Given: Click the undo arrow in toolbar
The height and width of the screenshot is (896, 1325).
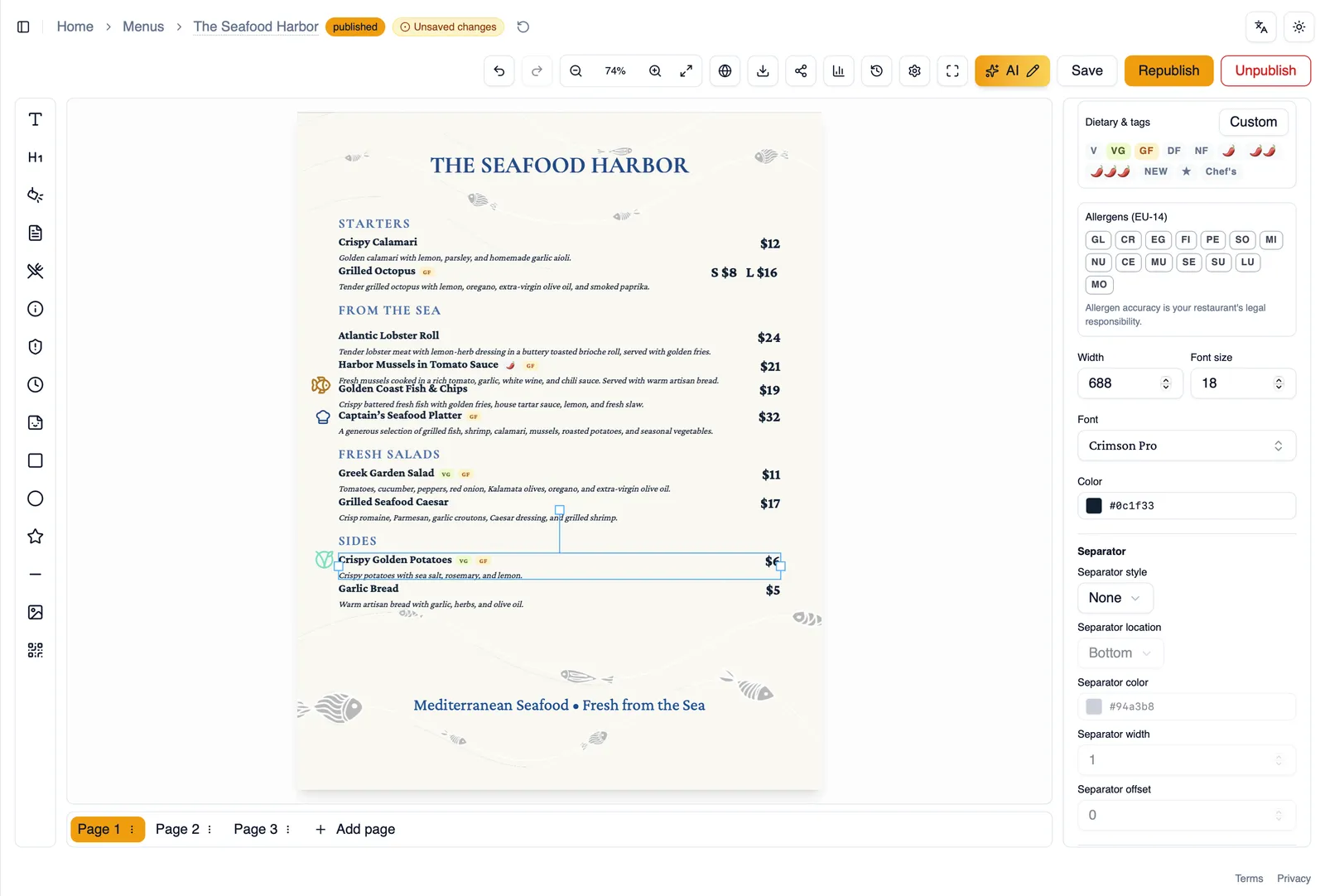Looking at the screenshot, I should click(x=499, y=71).
